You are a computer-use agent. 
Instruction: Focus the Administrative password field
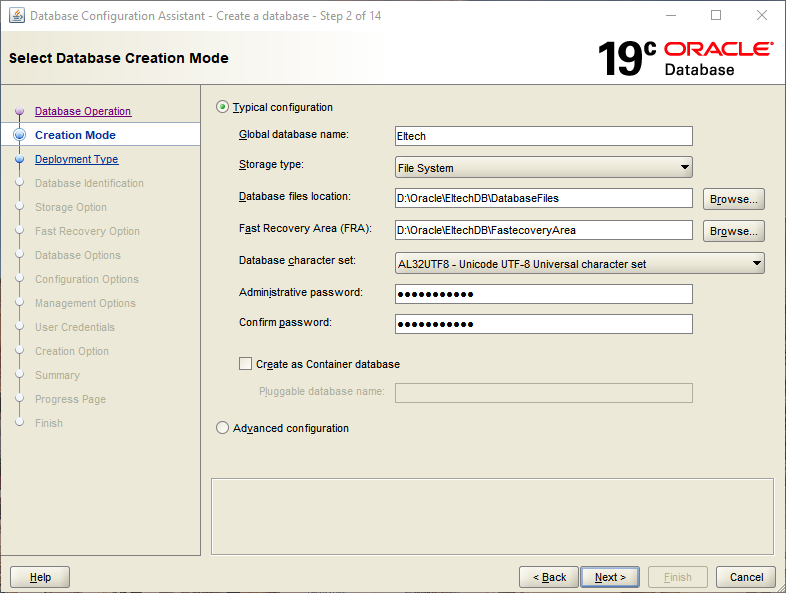tap(544, 294)
